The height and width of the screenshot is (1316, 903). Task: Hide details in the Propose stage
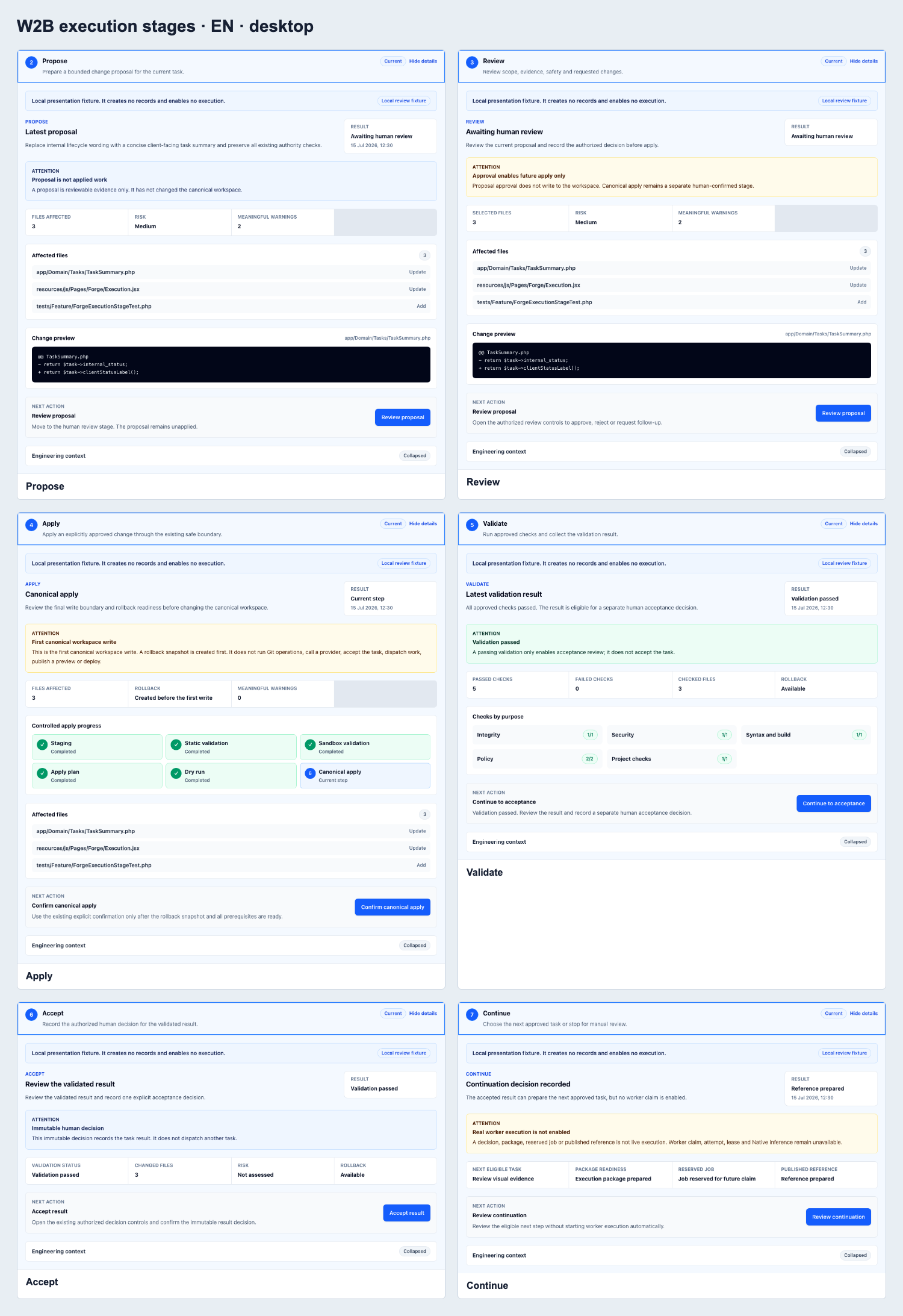(423, 61)
